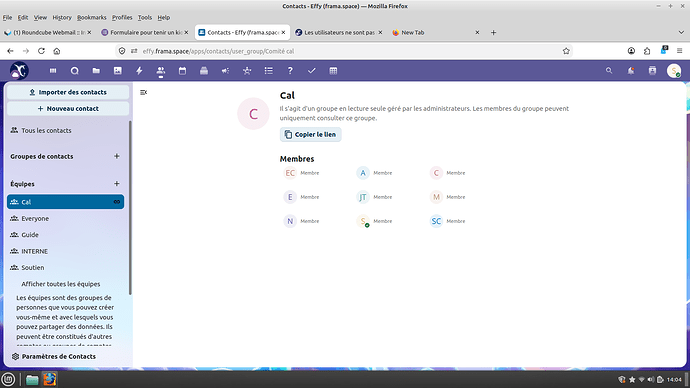Click the Importer des contacts button
The image size is (690, 388).
pos(68,92)
